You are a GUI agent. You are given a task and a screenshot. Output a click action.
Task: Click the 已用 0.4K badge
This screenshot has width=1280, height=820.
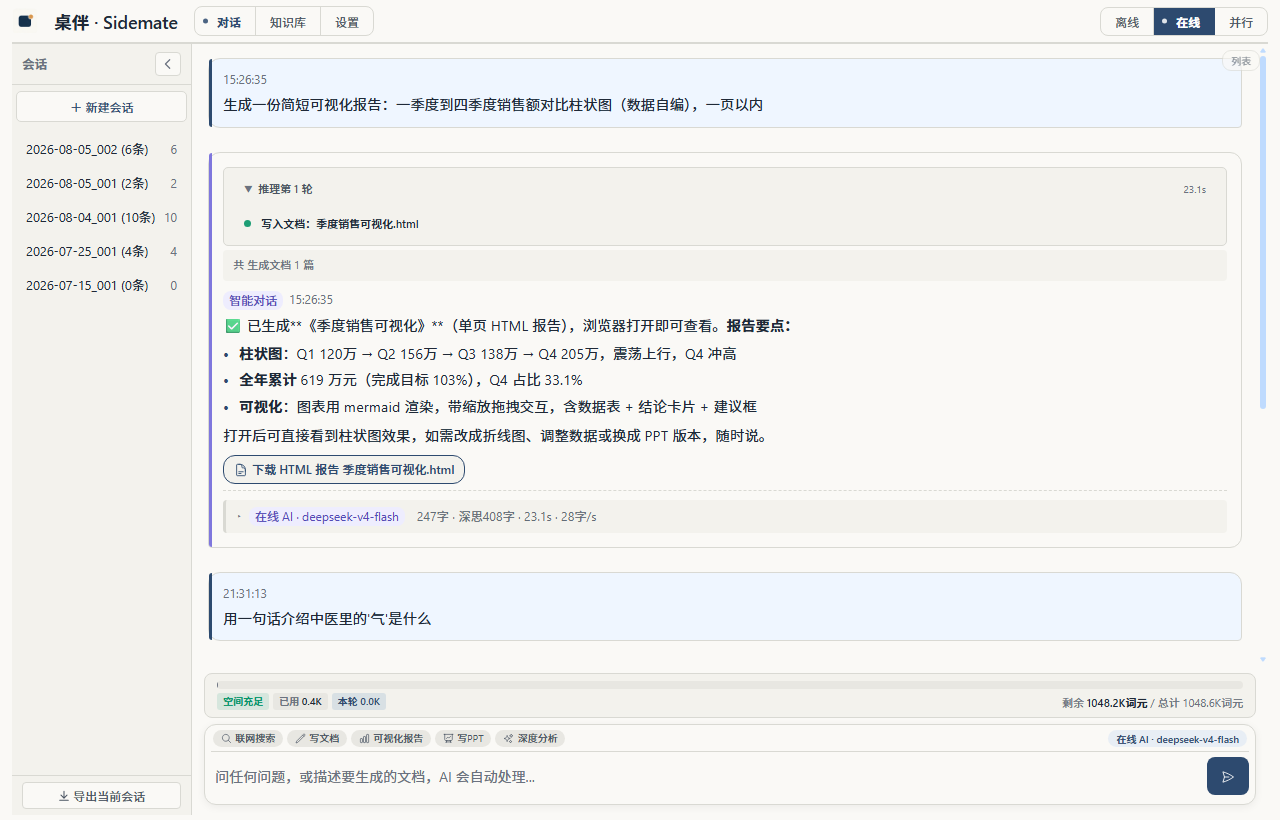click(300, 702)
